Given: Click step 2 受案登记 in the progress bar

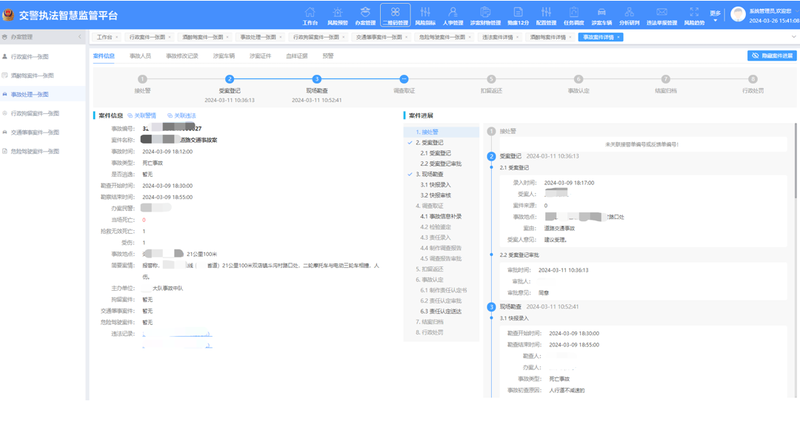Looking at the screenshot, I should pyautogui.click(x=230, y=79).
